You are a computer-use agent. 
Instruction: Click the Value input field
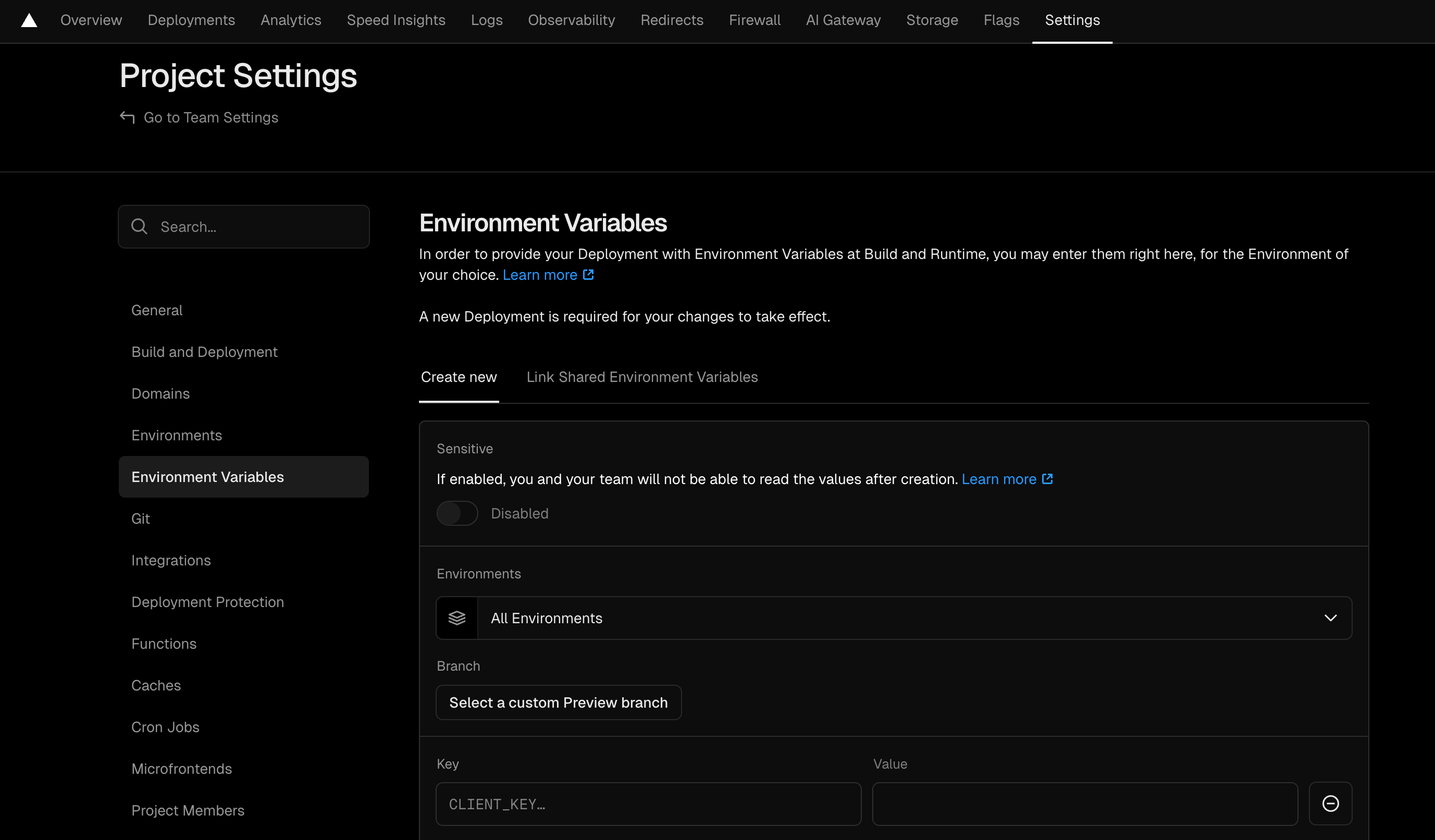(x=1084, y=804)
